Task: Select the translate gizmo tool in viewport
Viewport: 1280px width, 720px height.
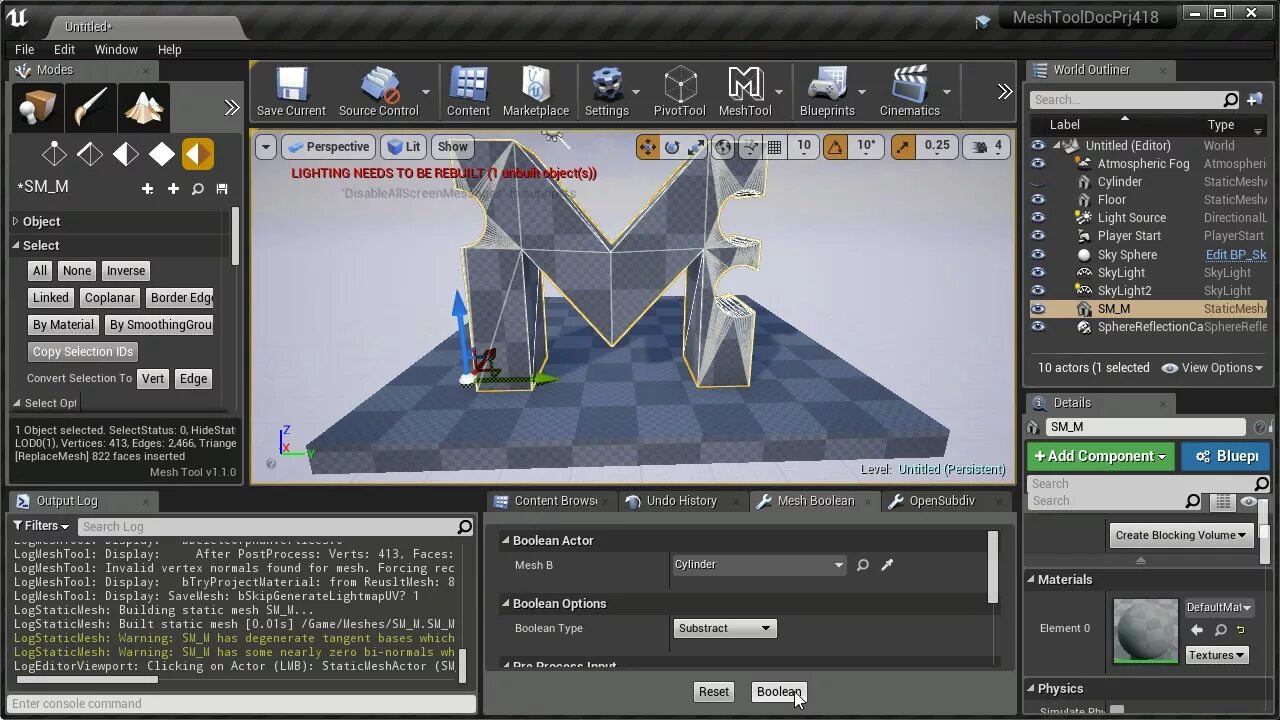Action: point(648,147)
